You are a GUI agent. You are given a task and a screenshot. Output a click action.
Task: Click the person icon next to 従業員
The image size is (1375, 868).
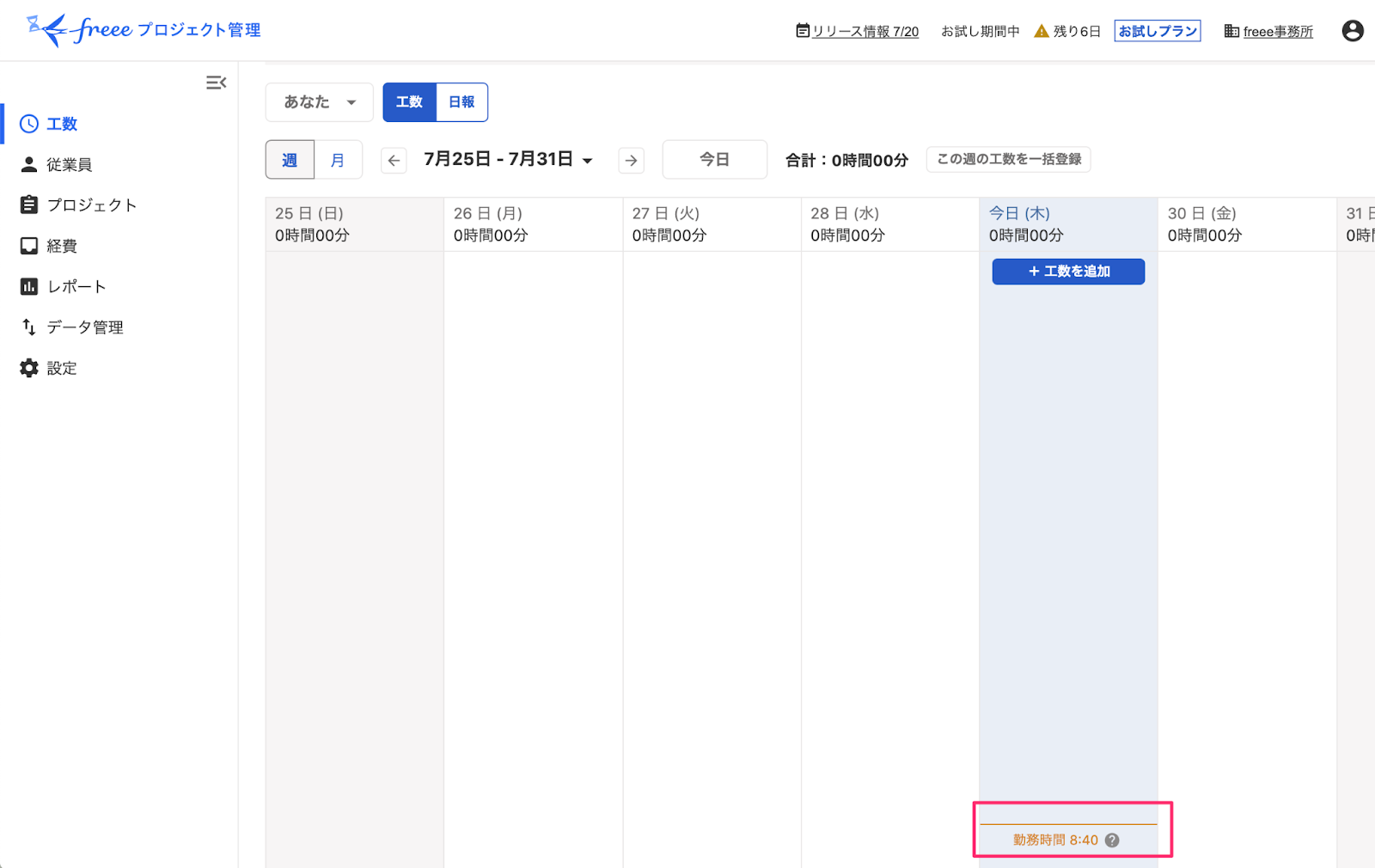pyautogui.click(x=29, y=164)
